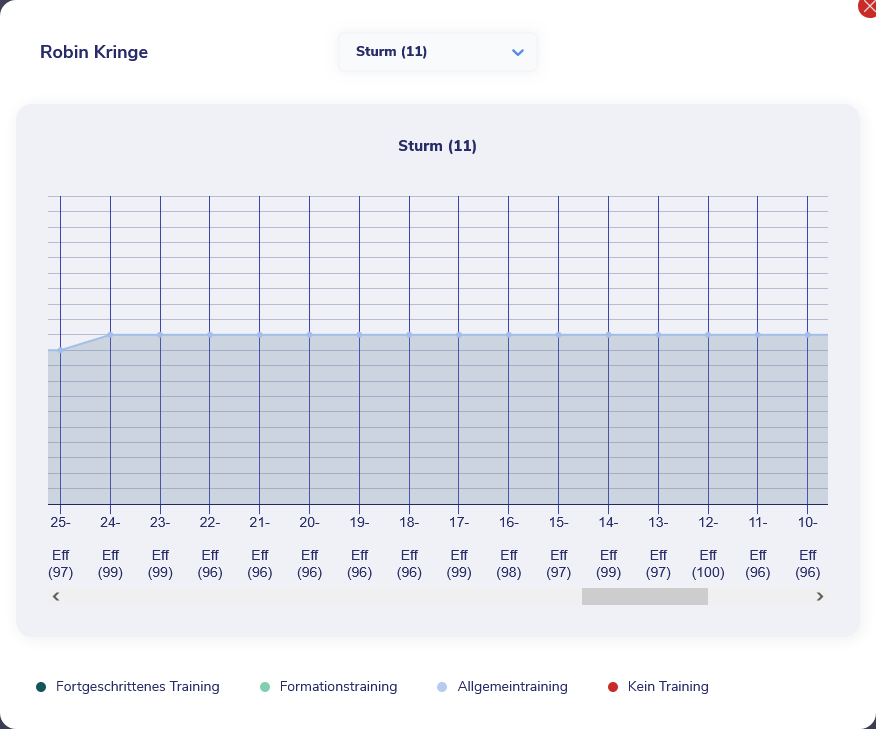Click the red Kein Training legend dot
876x729 pixels.
point(613,687)
